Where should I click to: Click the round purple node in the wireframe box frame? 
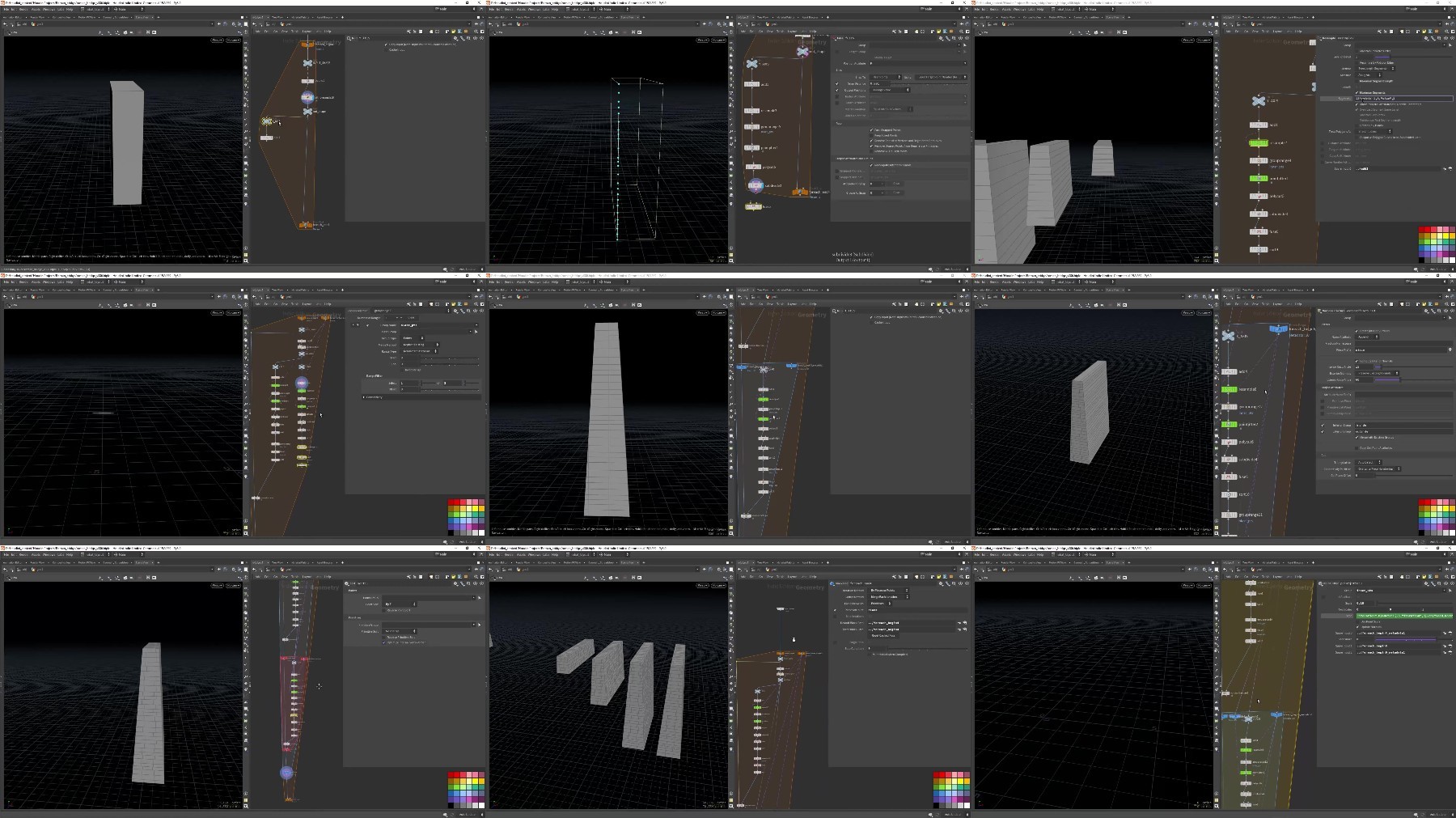point(755,185)
